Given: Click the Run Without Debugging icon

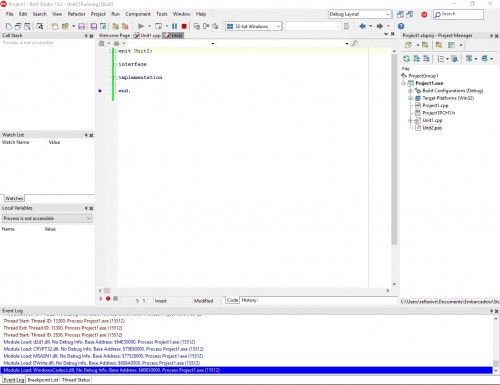Looking at the screenshot, I should (x=159, y=26).
